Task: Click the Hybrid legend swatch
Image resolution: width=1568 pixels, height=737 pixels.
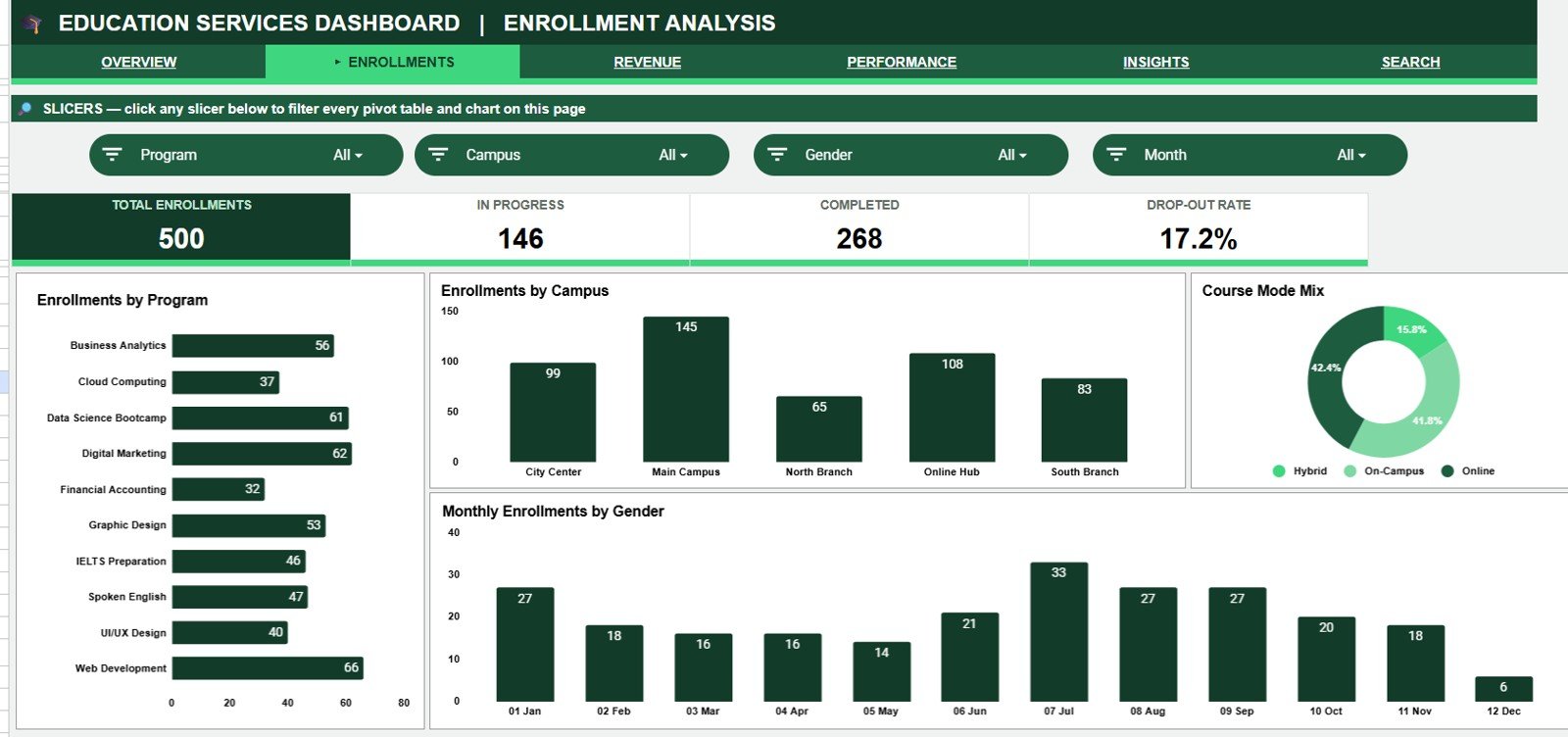Action: coord(1279,471)
